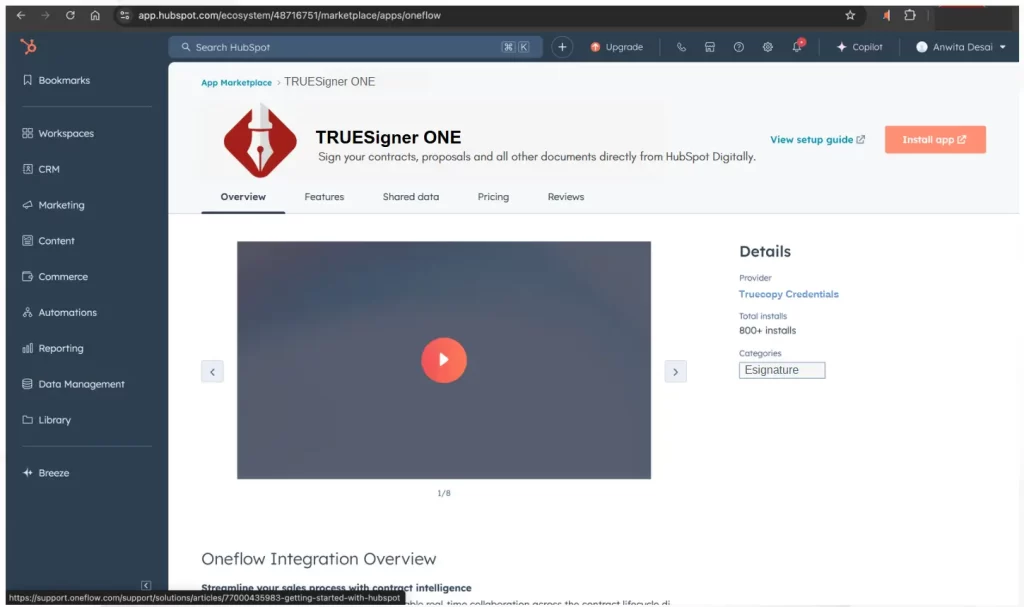Open the phone calling icon

pos(681,47)
